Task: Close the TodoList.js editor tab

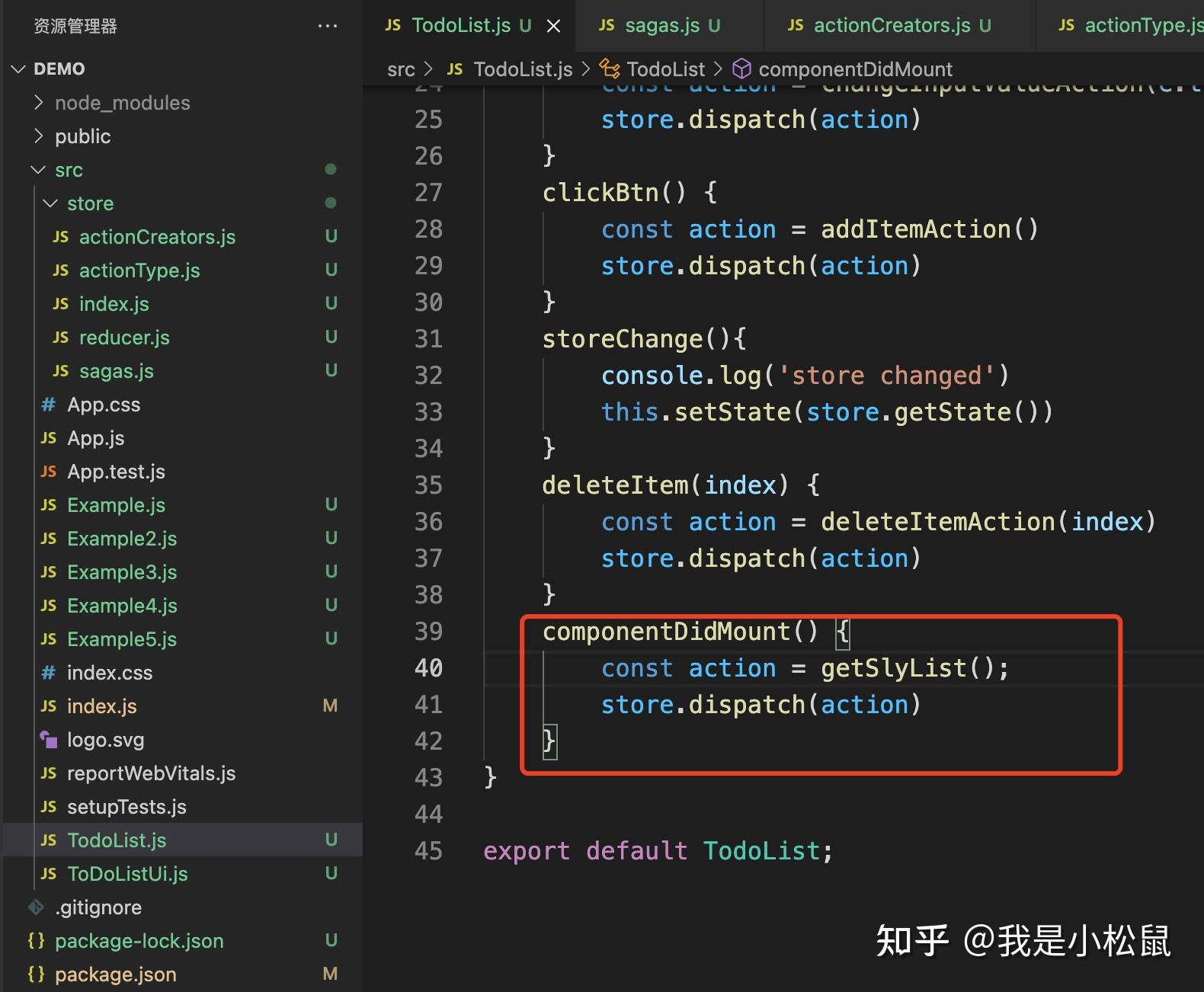Action: pyautogui.click(x=554, y=26)
